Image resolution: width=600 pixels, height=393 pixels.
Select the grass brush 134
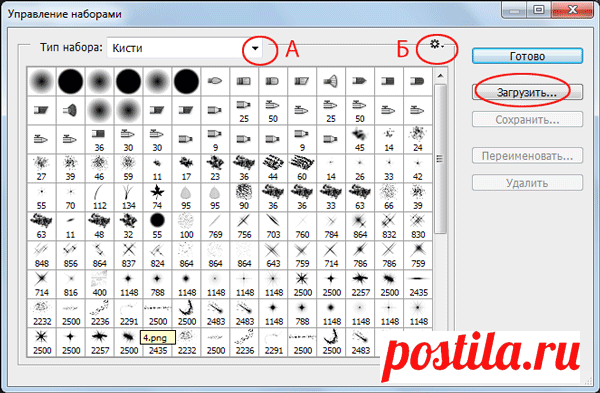tap(129, 197)
